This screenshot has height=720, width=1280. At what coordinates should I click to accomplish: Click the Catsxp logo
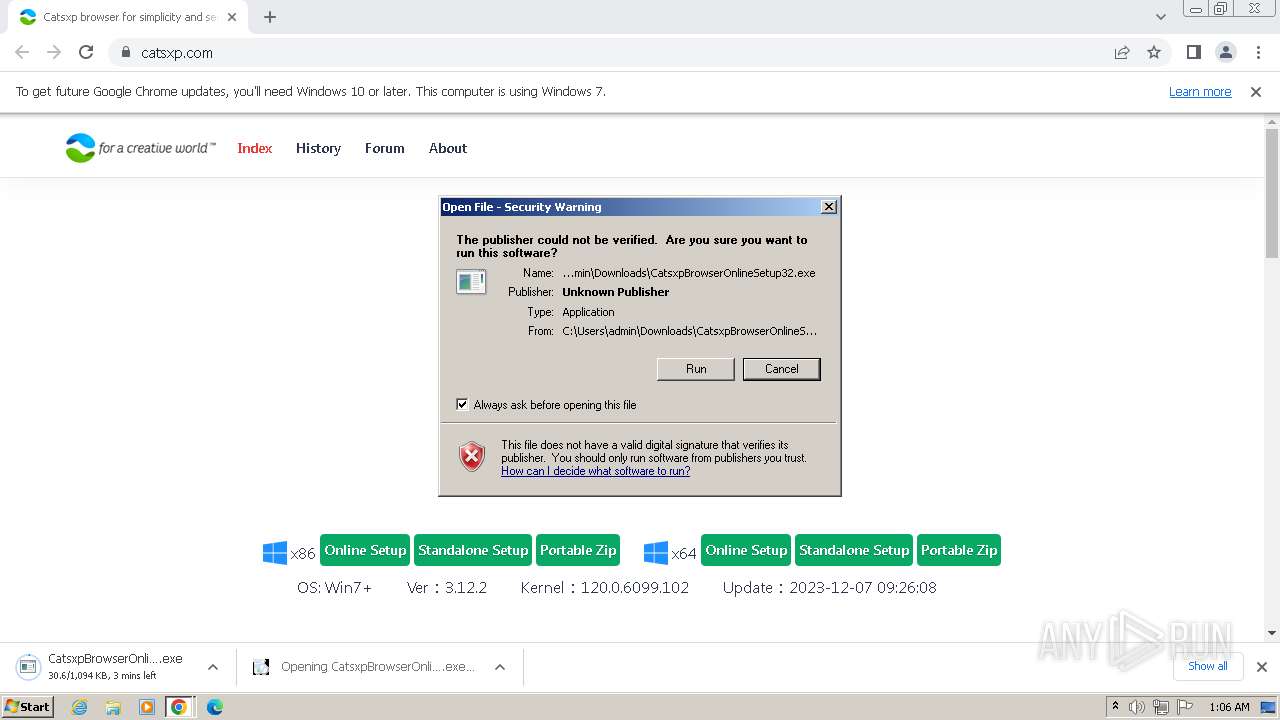pyautogui.click(x=140, y=148)
